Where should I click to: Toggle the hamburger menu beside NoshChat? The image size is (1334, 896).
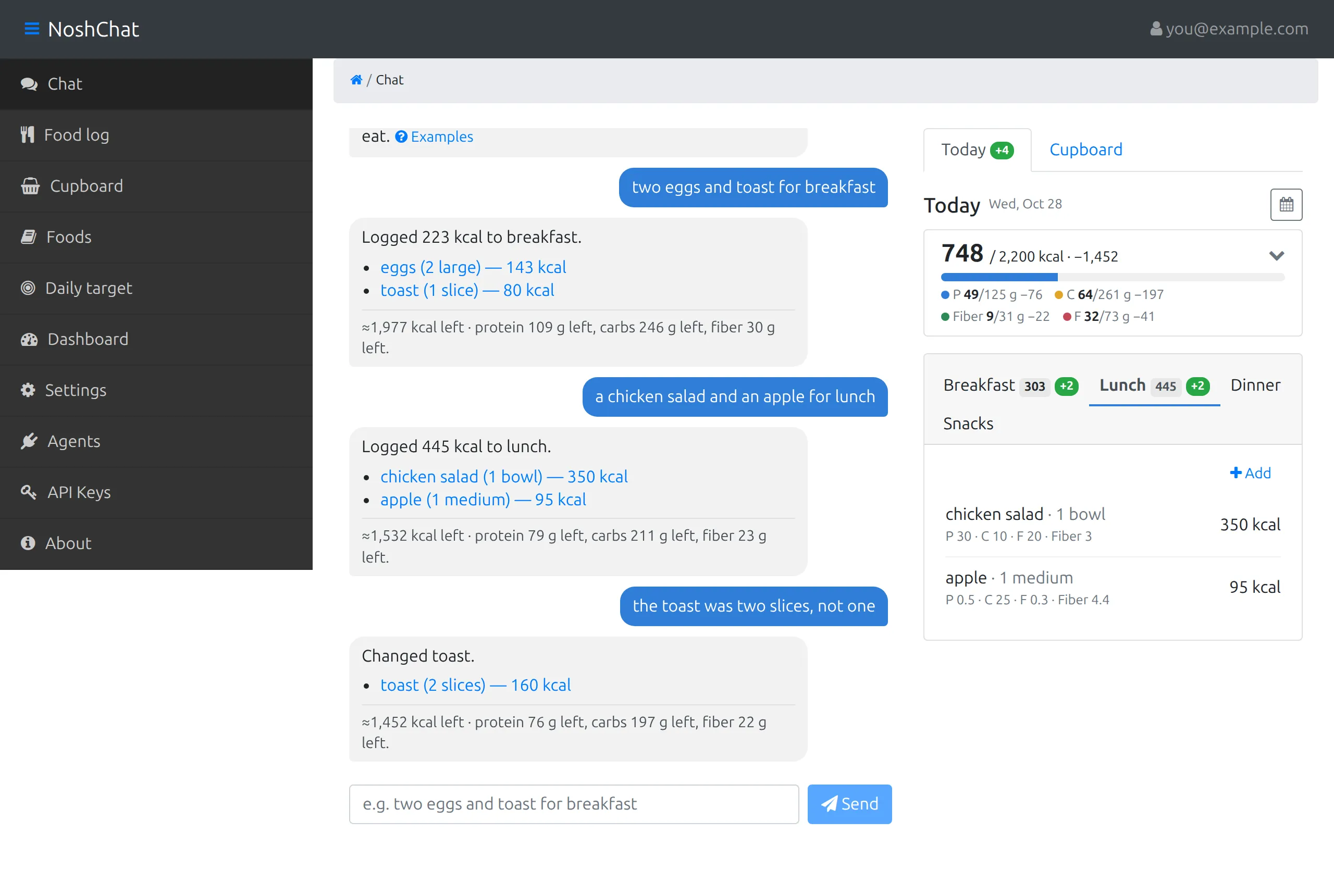click(32, 29)
